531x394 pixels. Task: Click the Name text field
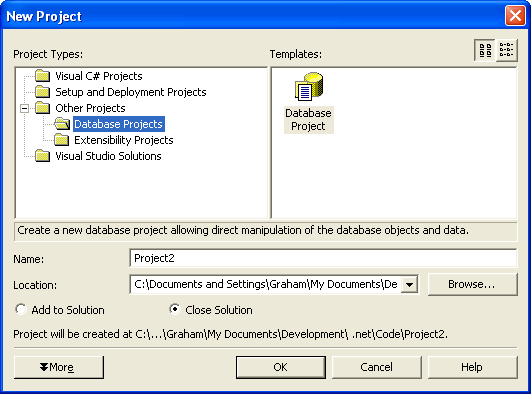click(323, 258)
